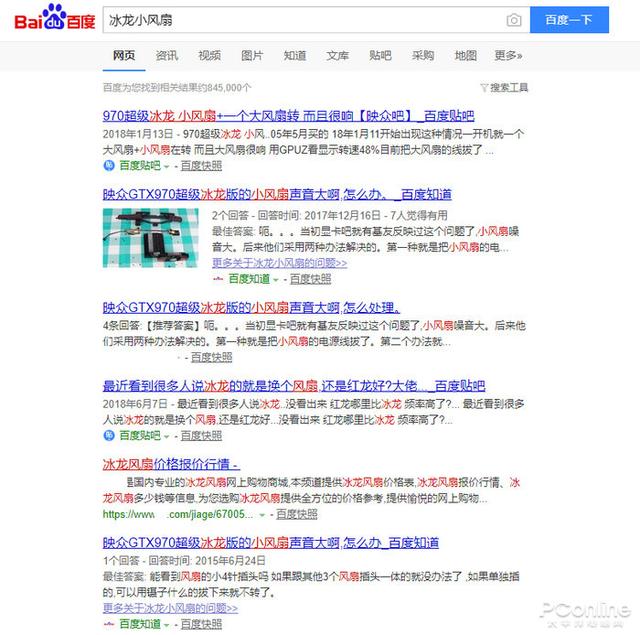Viewport: 640px width, 635px height.
Task: Switch to the 知道 tab
Action: (x=295, y=55)
